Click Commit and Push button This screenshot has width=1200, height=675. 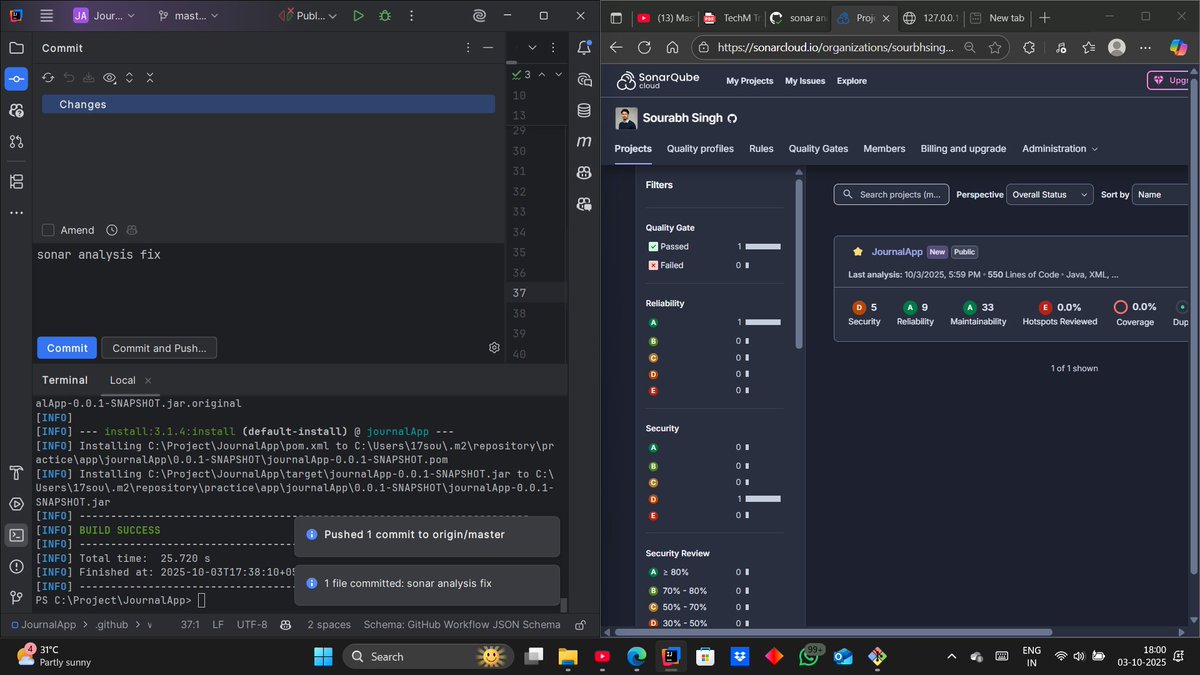click(159, 348)
